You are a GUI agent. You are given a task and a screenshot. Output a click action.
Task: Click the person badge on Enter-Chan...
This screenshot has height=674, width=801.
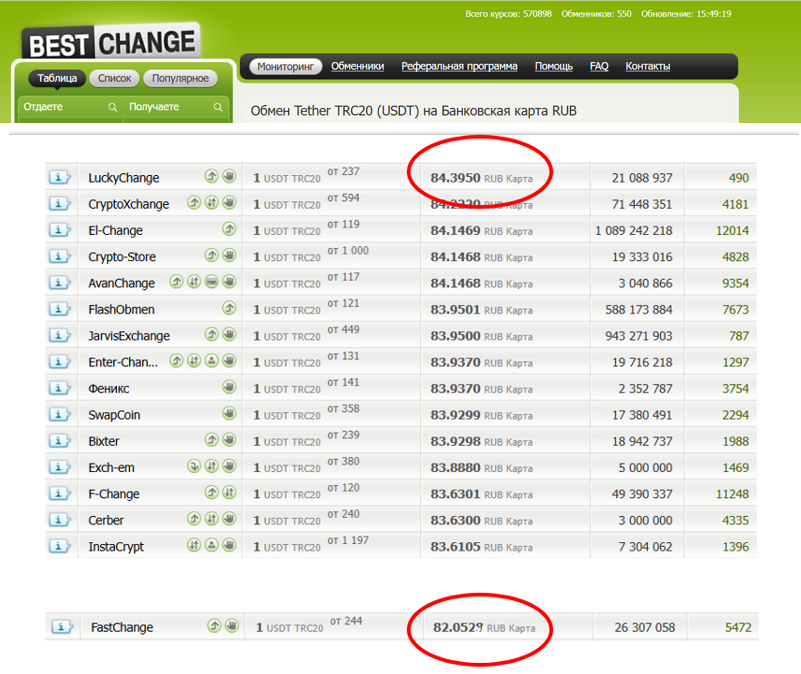(x=211, y=361)
